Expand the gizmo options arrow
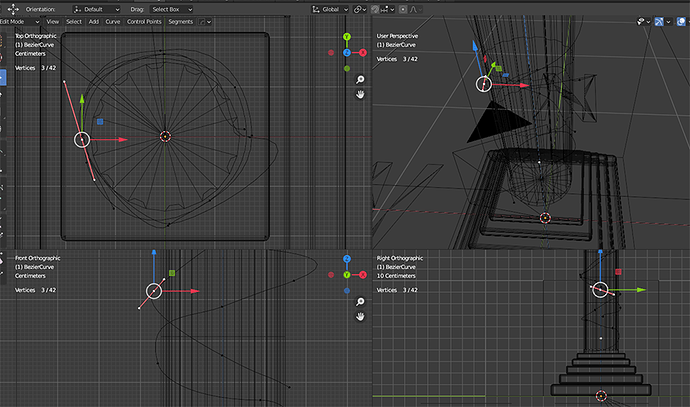The image size is (690, 407). click(668, 22)
